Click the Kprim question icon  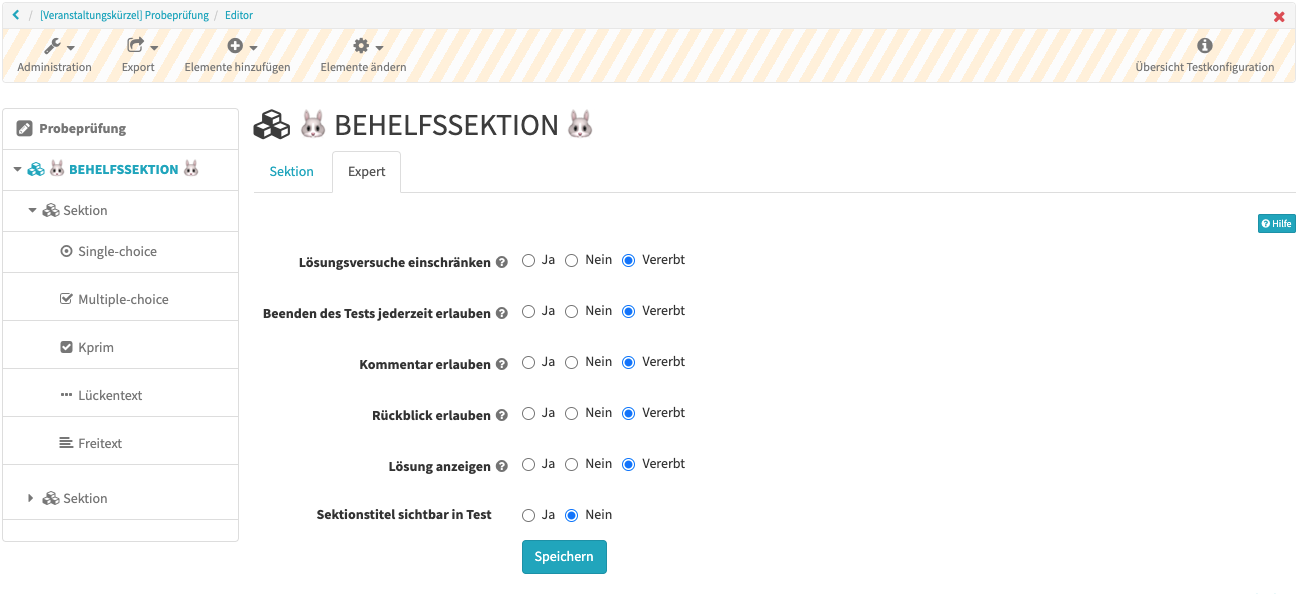67,347
